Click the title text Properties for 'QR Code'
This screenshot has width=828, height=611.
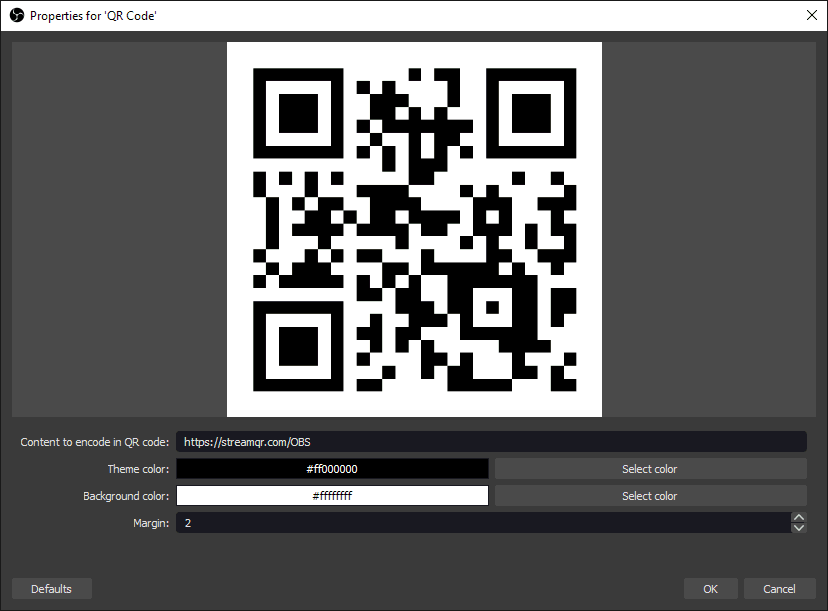point(93,16)
